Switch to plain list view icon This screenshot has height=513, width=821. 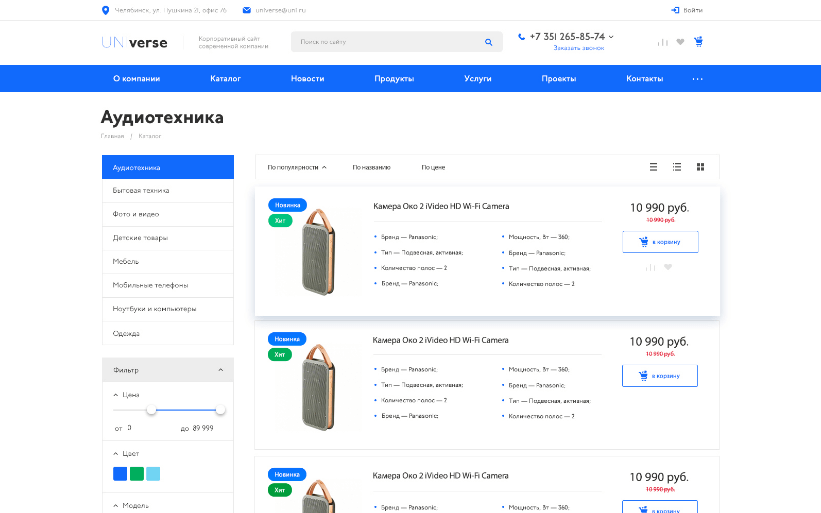[x=654, y=167]
